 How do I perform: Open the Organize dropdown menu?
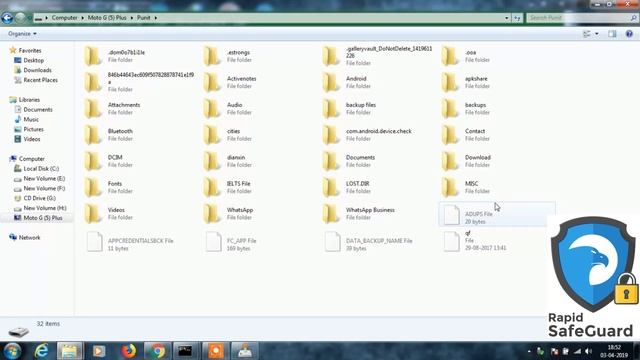[22, 33]
